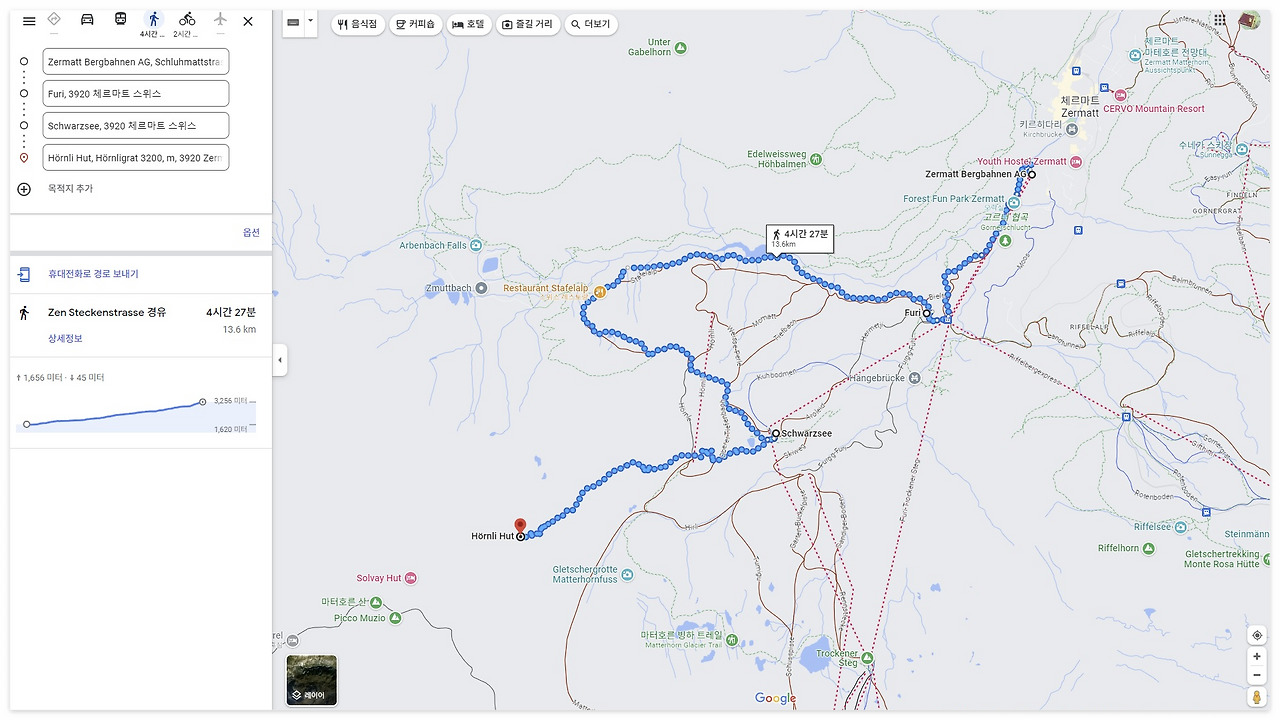Click the Furi waypoint on map
The height and width of the screenshot is (720, 1280).
[927, 313]
